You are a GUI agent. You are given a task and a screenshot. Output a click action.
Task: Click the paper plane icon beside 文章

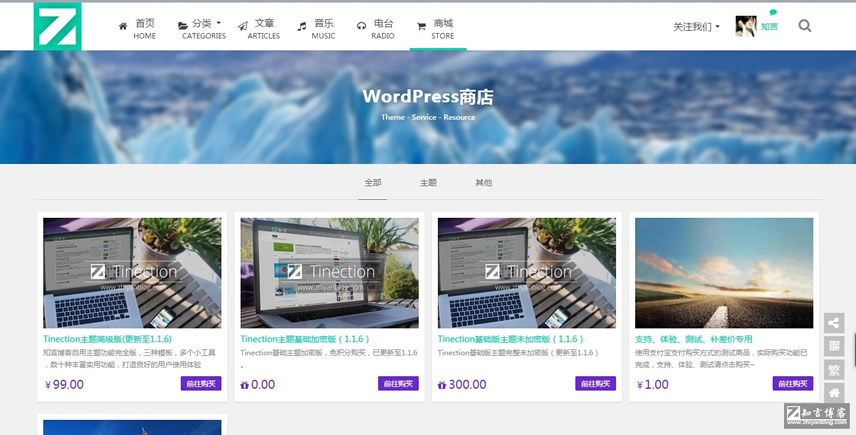pos(243,26)
